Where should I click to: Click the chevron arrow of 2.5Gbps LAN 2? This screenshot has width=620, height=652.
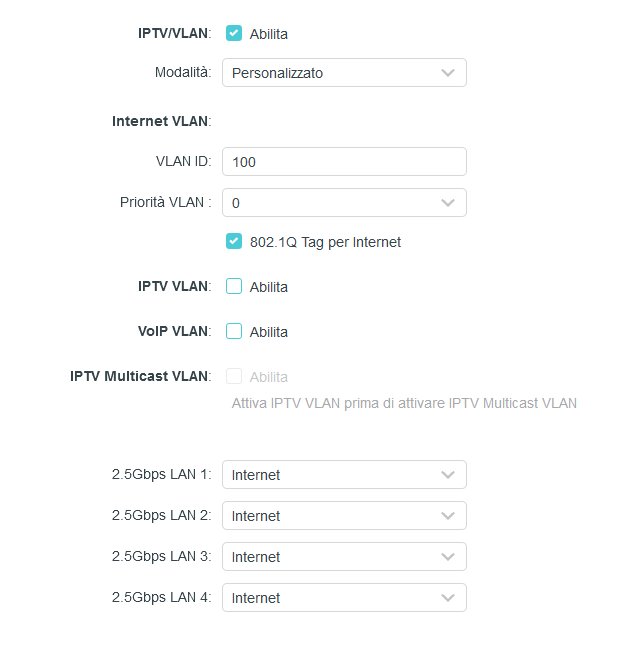coord(448,516)
